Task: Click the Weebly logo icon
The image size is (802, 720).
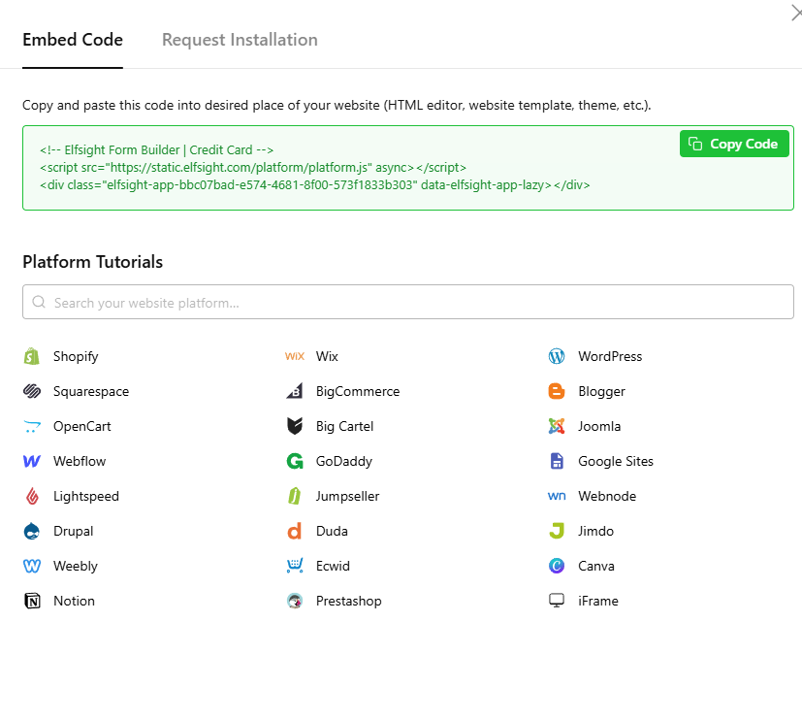Action: coord(32,566)
